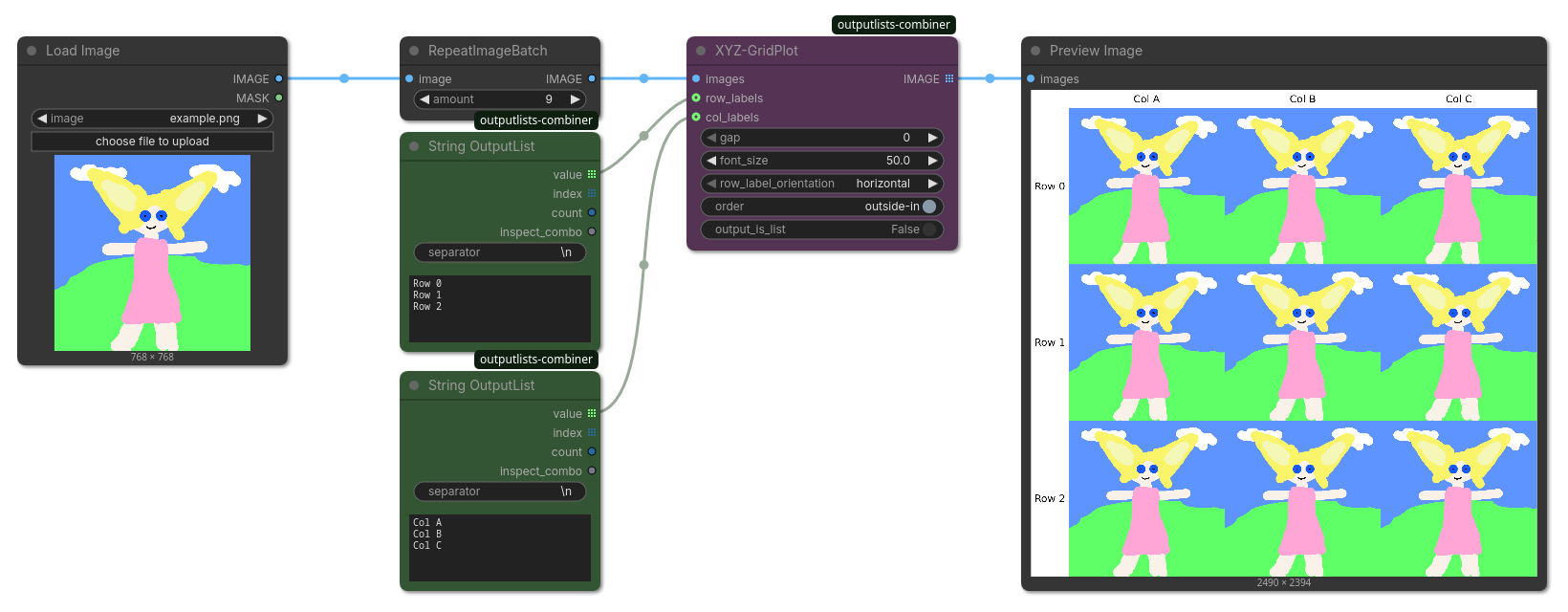Click link midpoint between RepeatImageBatch and XYZ-GridPlot

643,78
